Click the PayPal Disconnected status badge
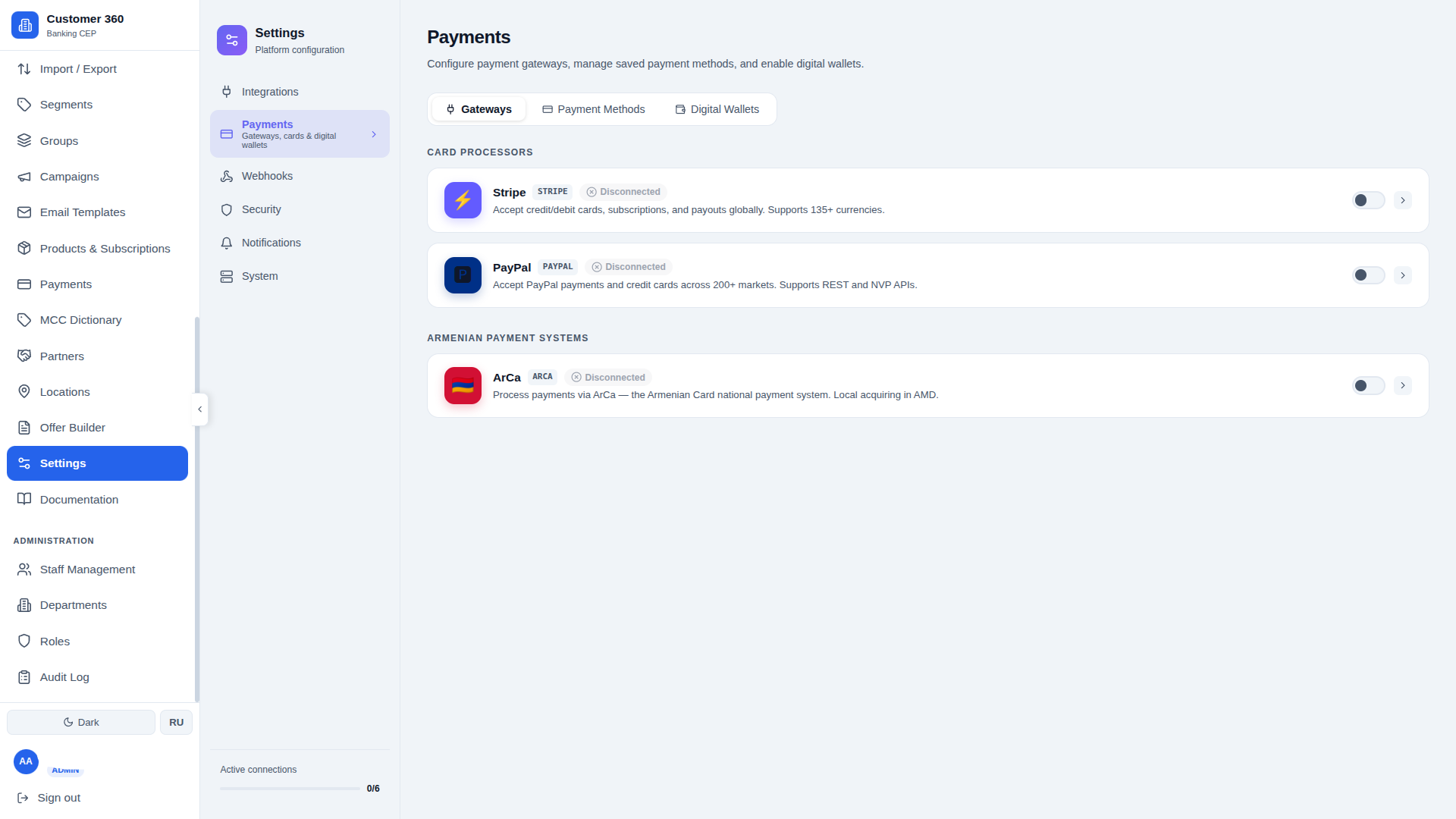1456x819 pixels. (629, 267)
